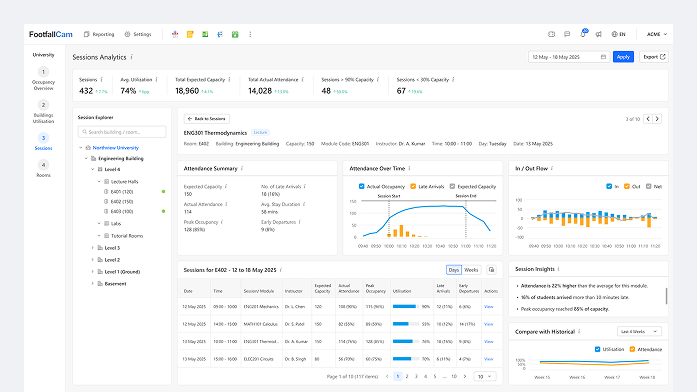Switch sessions table to Weeks

click(471, 270)
